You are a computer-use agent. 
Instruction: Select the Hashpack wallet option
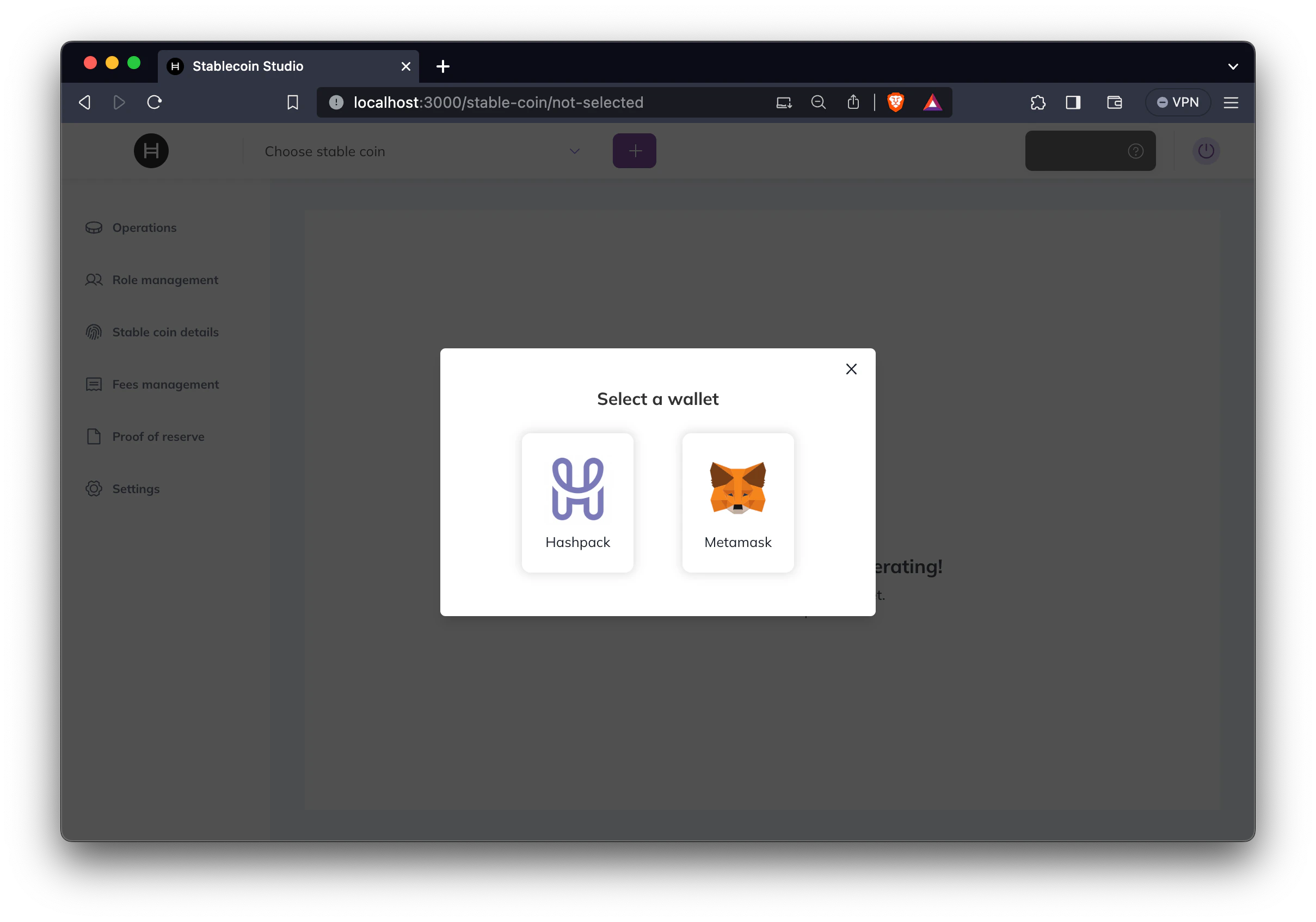(577, 502)
